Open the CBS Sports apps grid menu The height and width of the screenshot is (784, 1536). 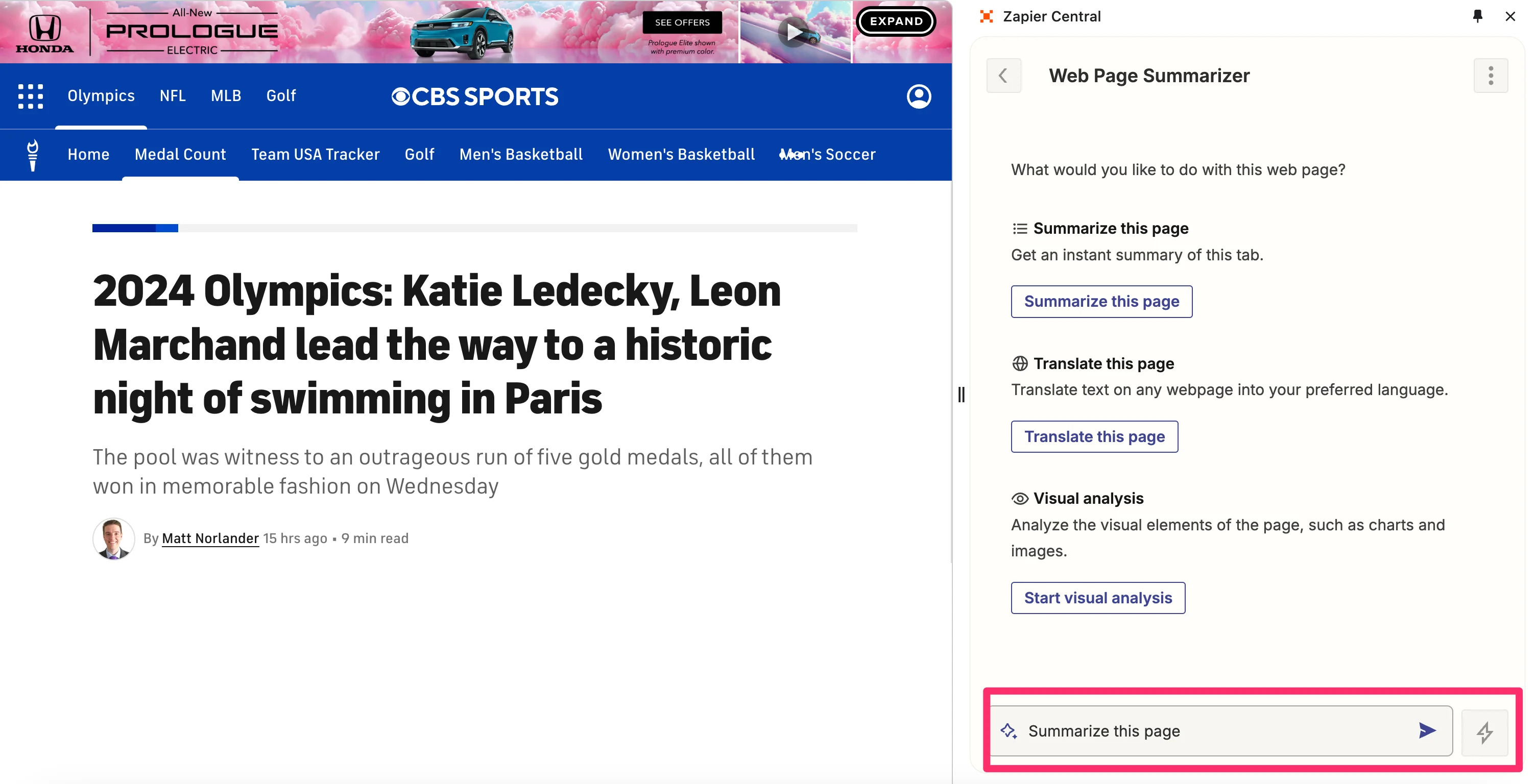[x=31, y=96]
